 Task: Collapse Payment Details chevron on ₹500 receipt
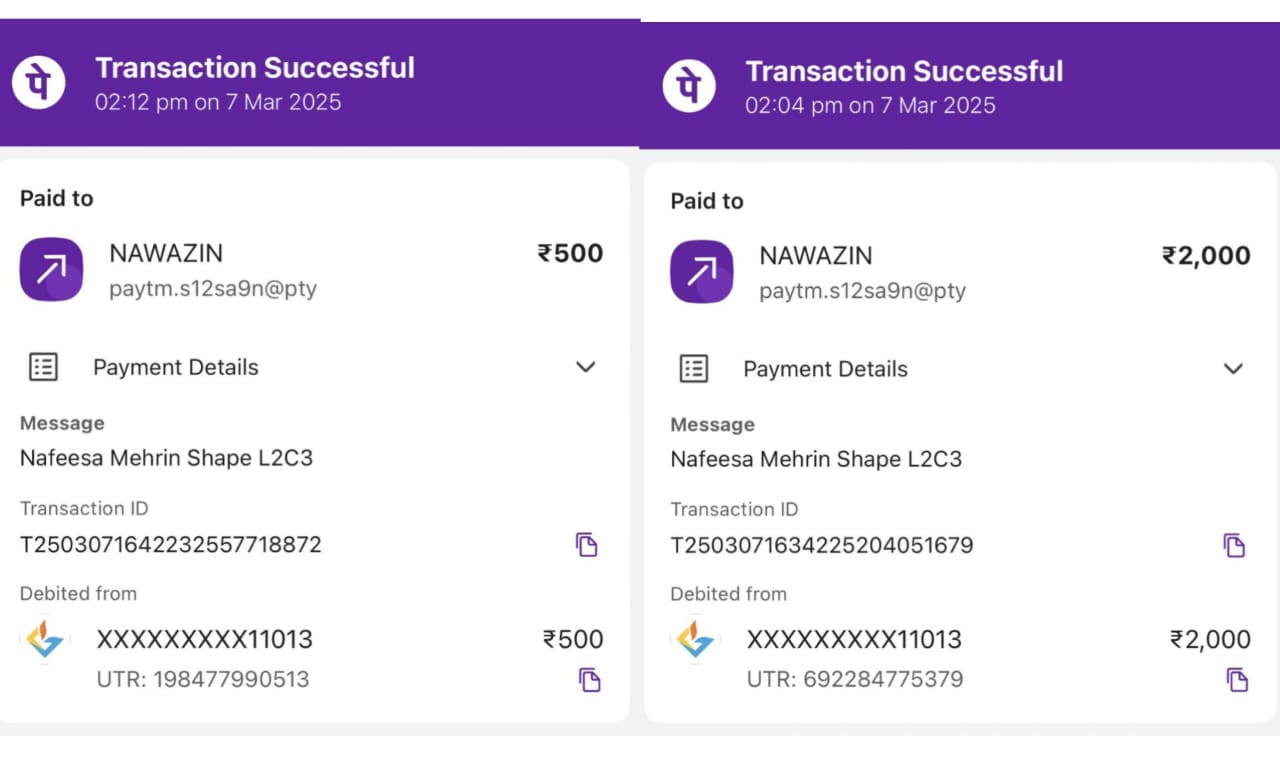[586, 367]
